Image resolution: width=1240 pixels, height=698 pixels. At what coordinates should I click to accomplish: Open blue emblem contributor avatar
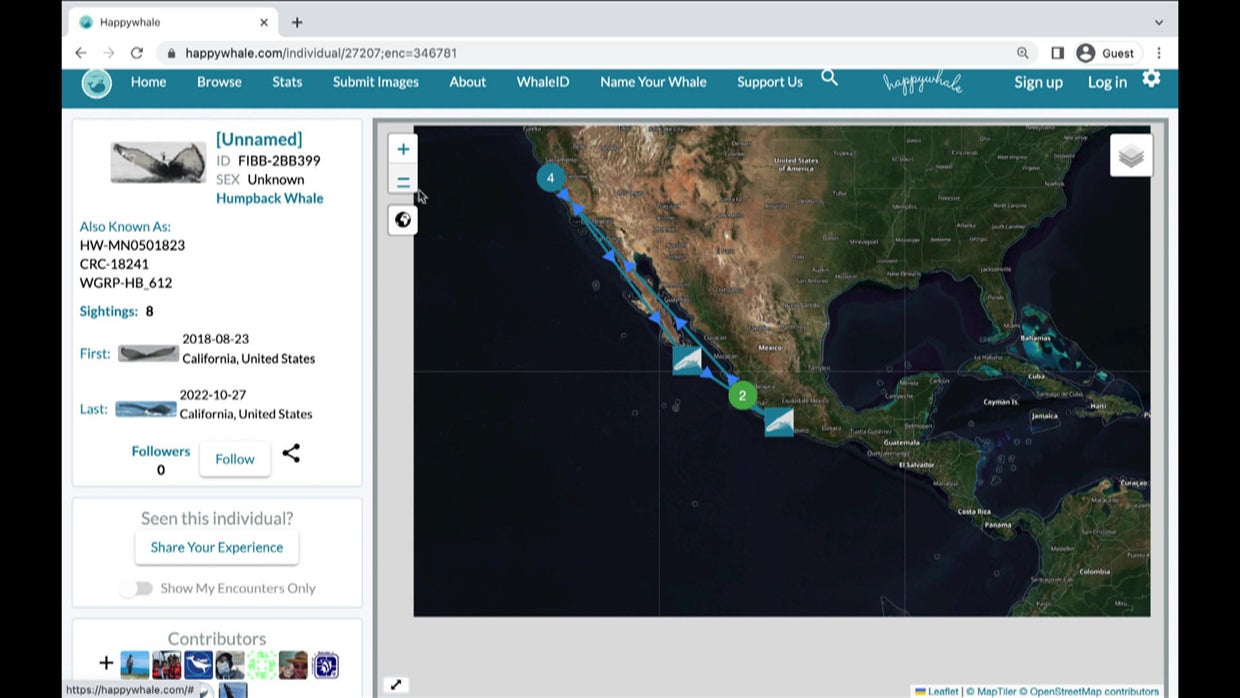325,665
